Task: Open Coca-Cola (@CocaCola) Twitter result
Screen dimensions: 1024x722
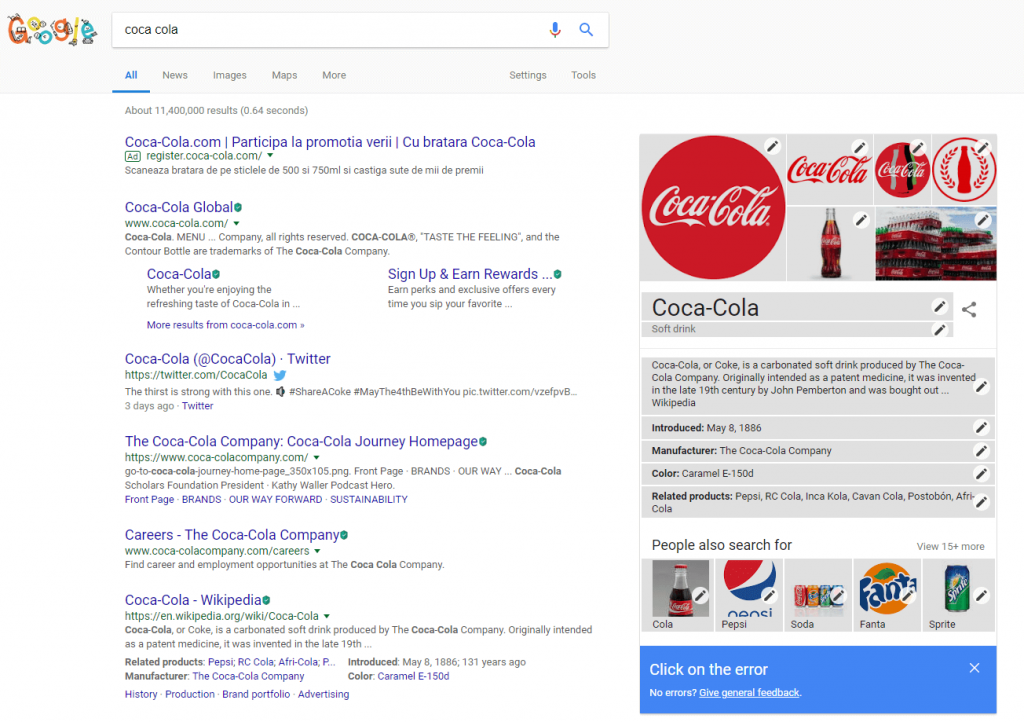Action: point(227,358)
